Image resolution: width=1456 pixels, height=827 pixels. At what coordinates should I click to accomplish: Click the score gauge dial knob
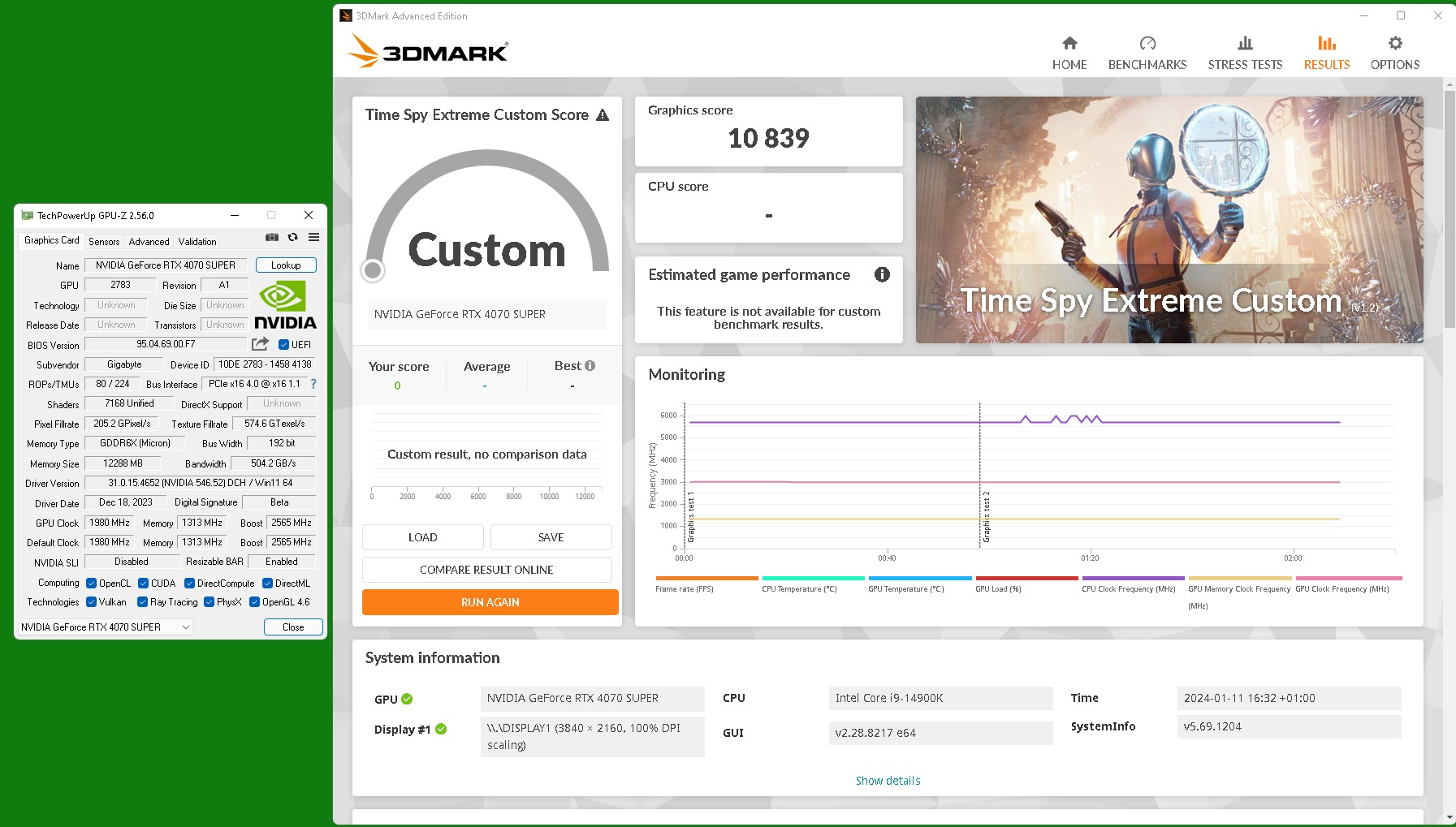click(373, 270)
